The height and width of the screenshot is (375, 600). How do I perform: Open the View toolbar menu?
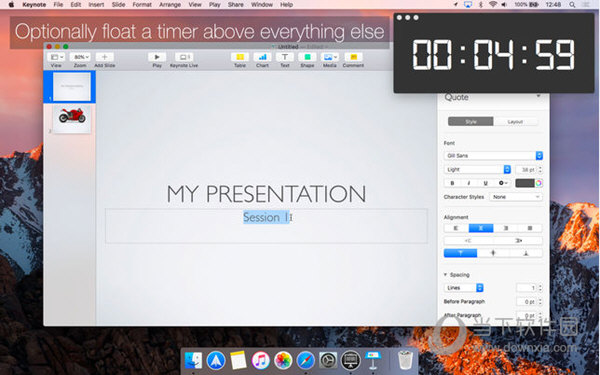coord(57,57)
